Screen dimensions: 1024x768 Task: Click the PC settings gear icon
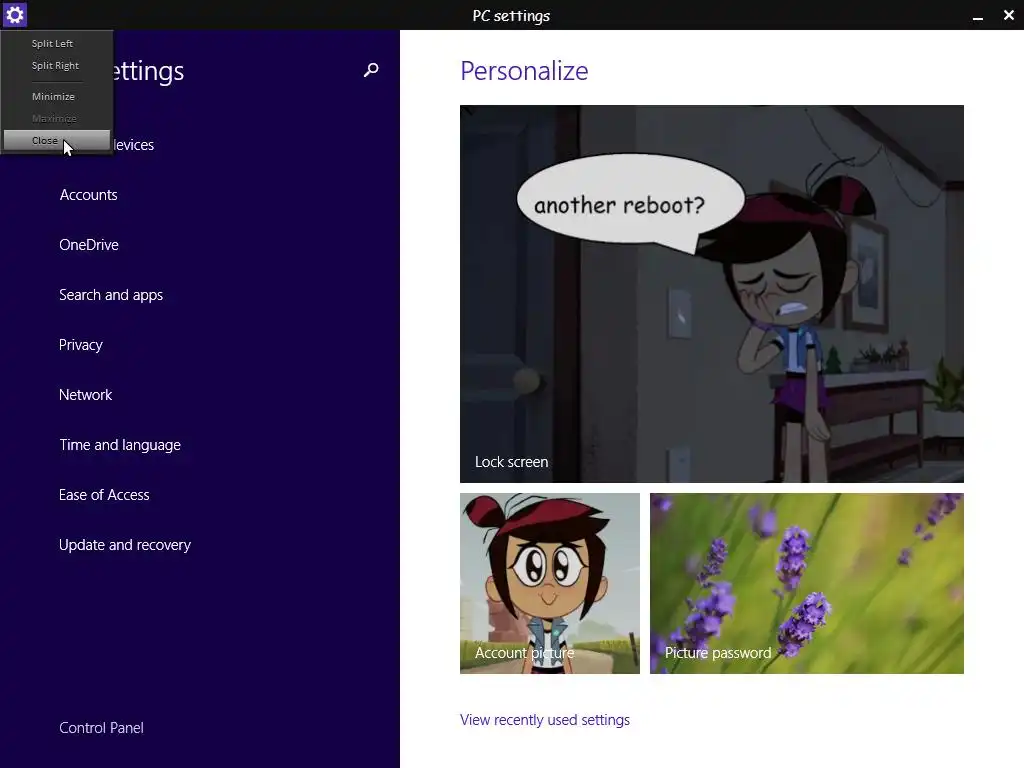(x=14, y=14)
